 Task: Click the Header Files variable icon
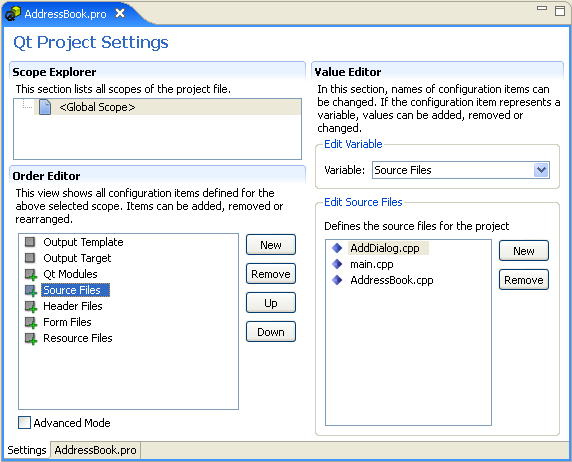31,307
